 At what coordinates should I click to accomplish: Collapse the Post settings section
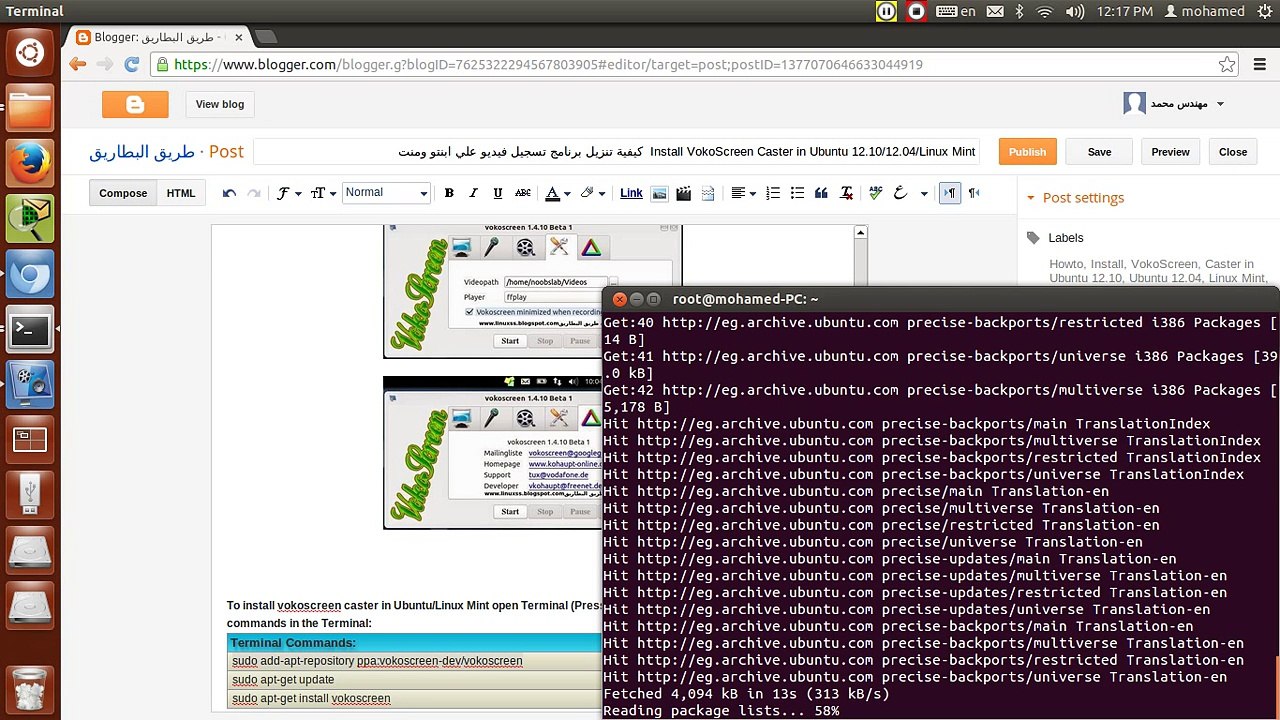coord(1031,198)
